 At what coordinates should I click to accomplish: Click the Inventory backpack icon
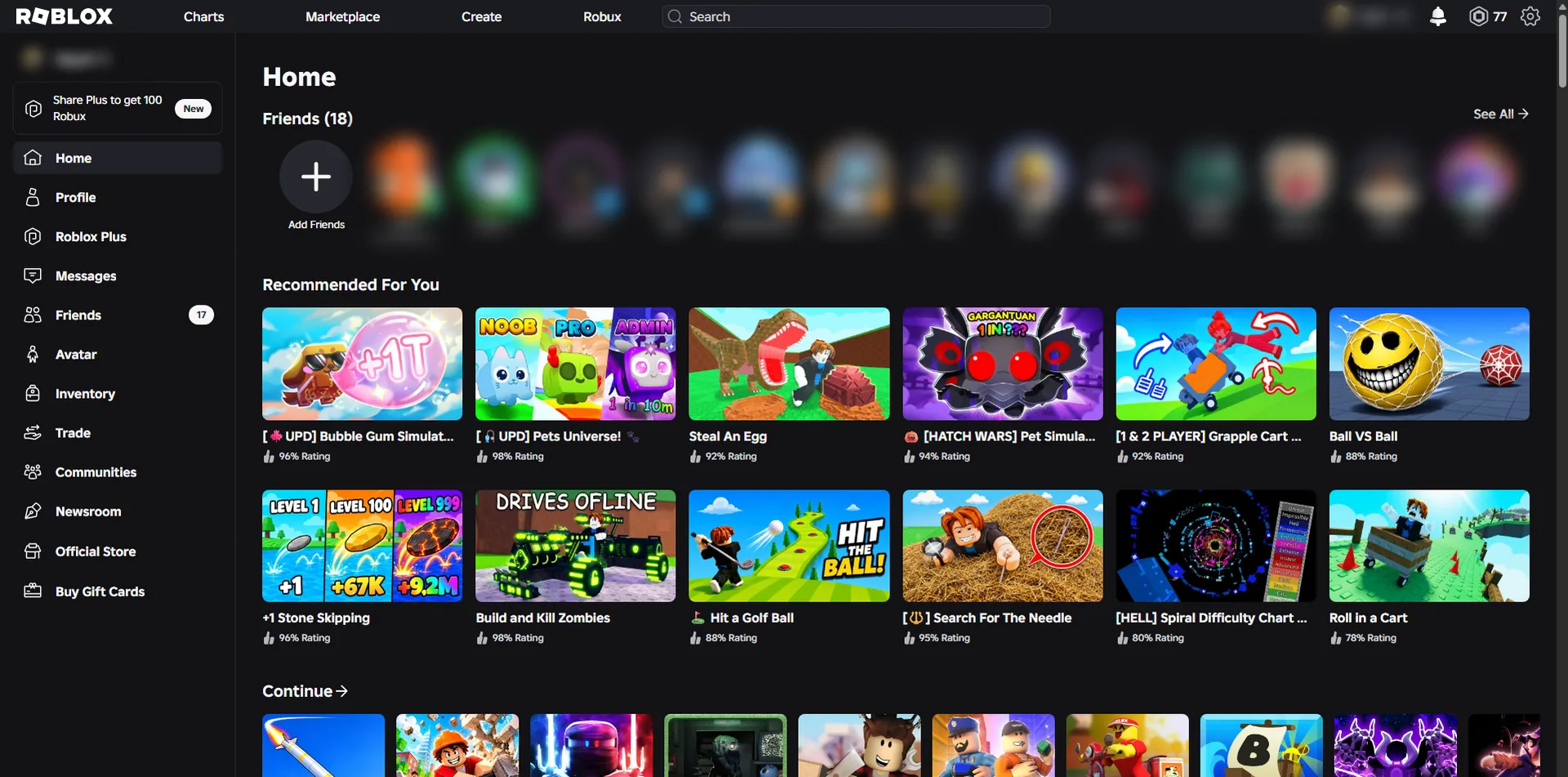(x=33, y=393)
